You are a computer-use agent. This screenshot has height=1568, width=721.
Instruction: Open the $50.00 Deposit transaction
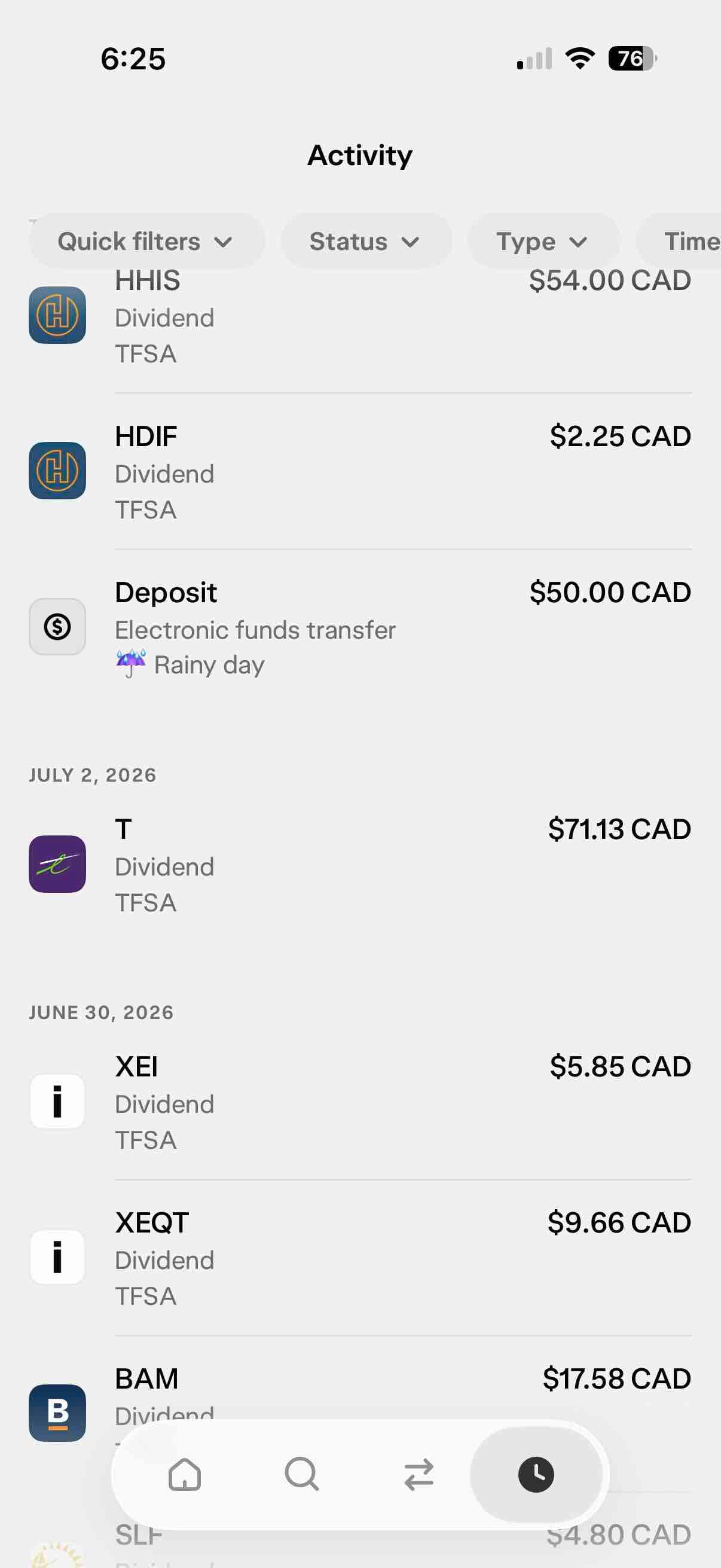[360, 627]
